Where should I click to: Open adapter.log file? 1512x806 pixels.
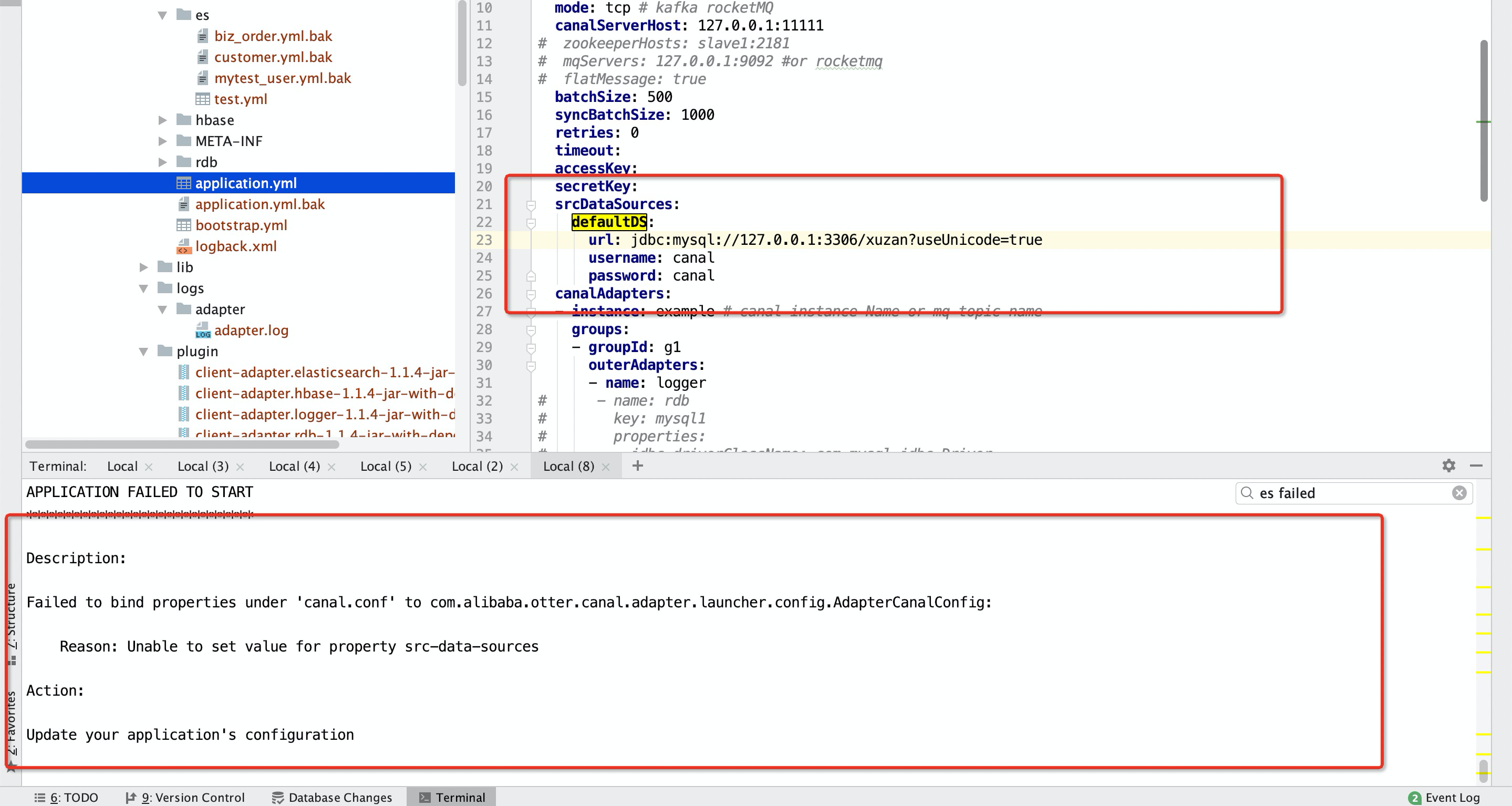251,330
